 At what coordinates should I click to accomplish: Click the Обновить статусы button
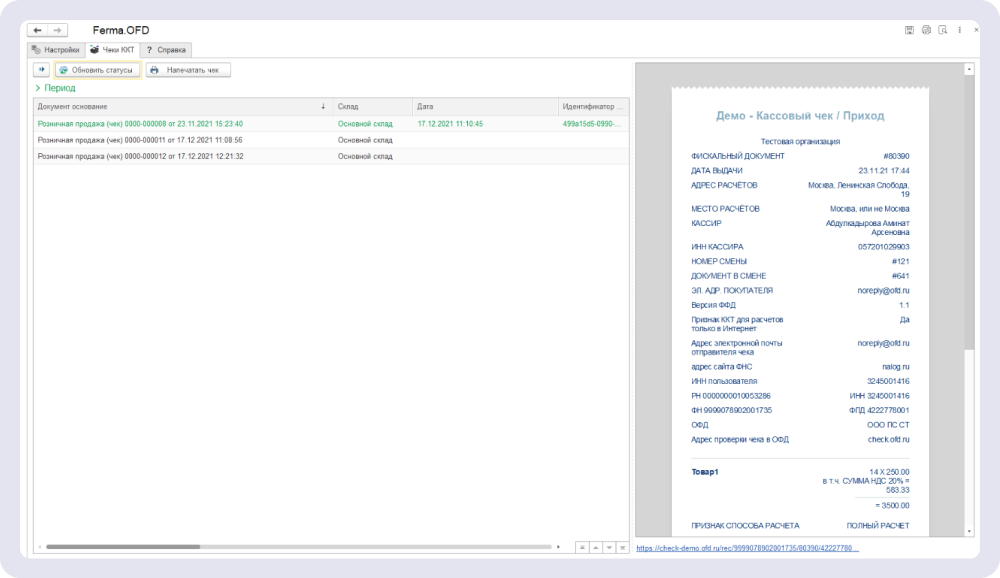[x=97, y=70]
